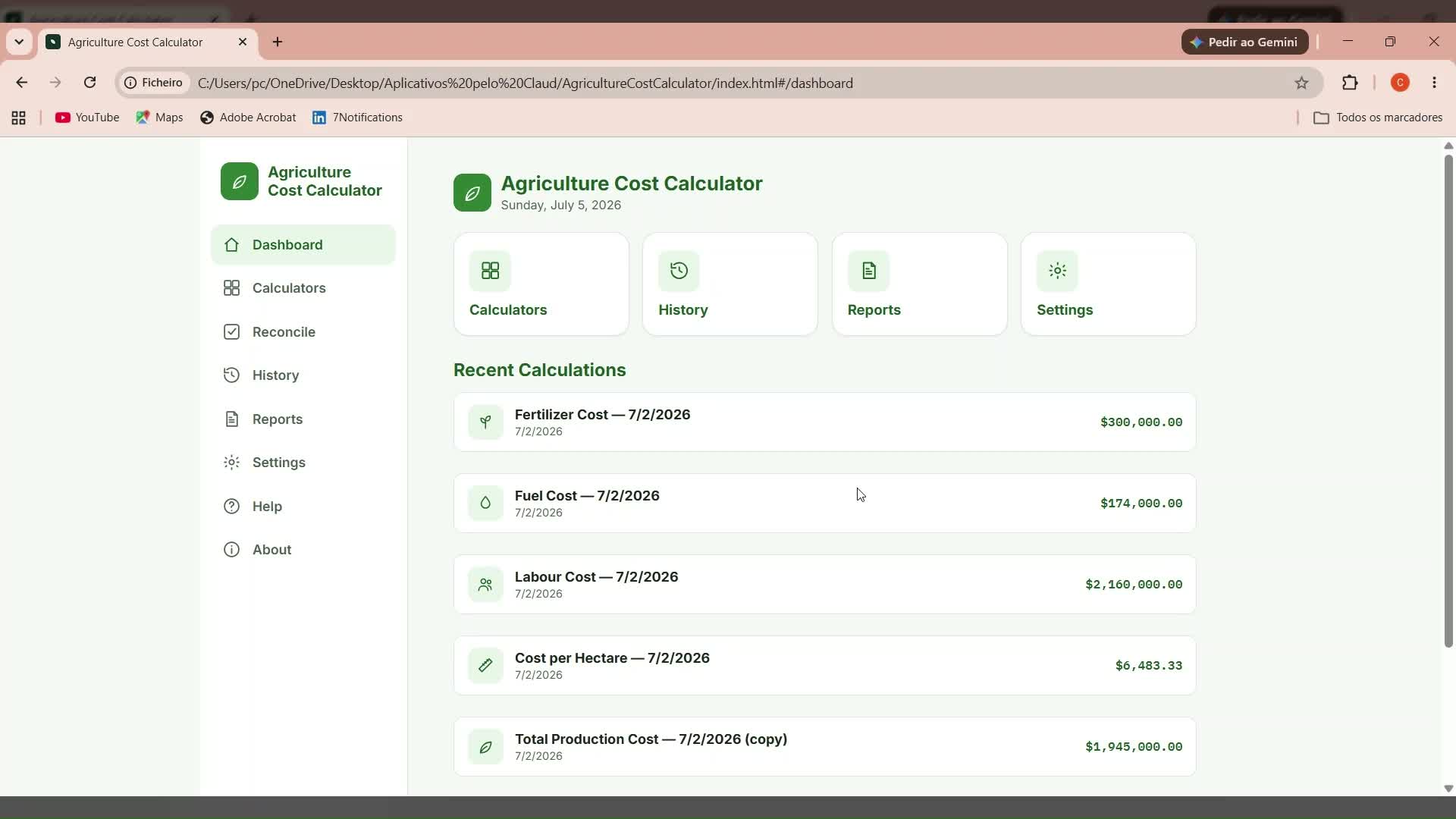The height and width of the screenshot is (819, 1456).
Task: Click the Sunday, July 5, 2026 date
Action: point(560,206)
